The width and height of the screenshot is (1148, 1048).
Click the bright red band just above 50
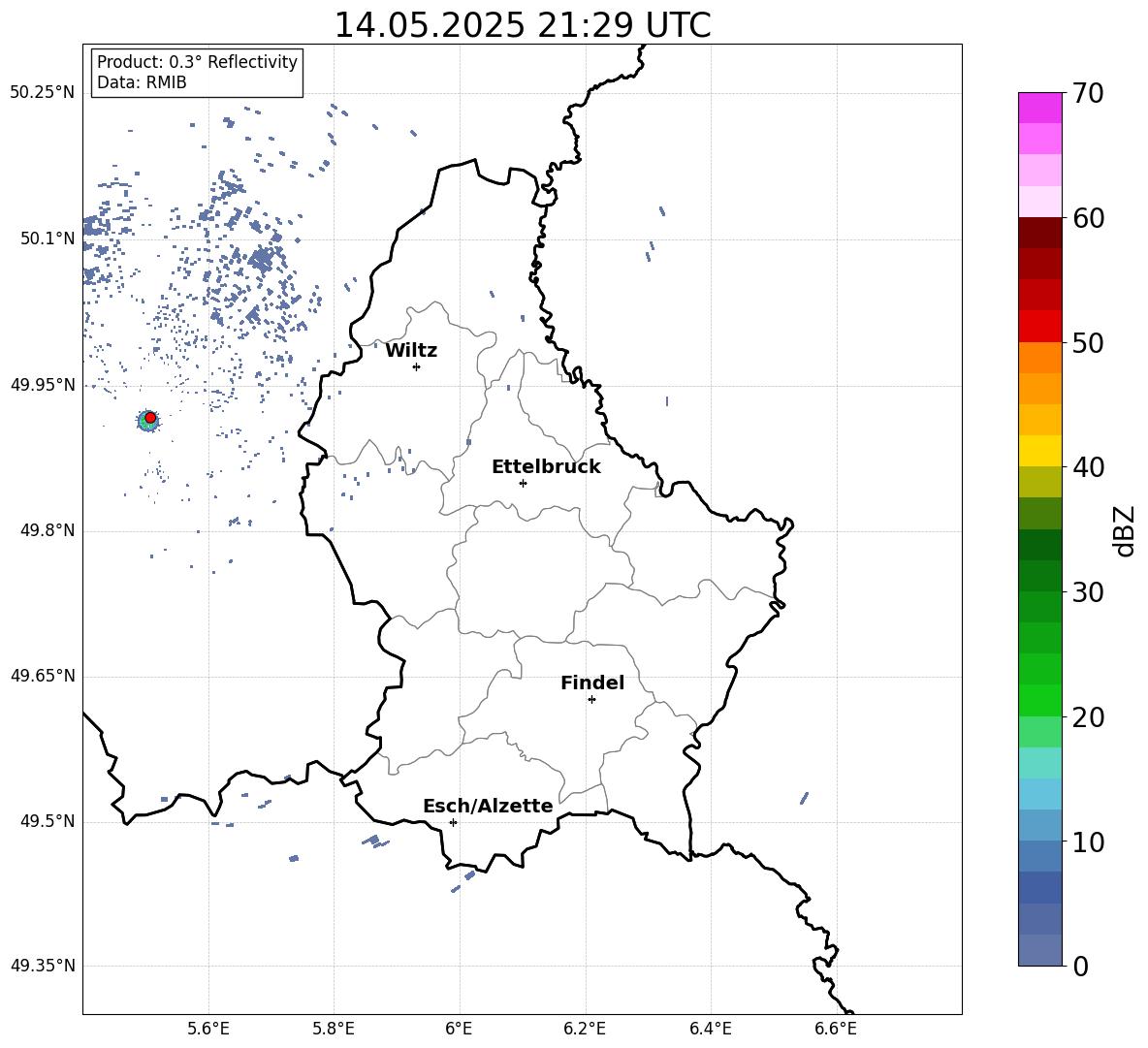pos(1040,327)
